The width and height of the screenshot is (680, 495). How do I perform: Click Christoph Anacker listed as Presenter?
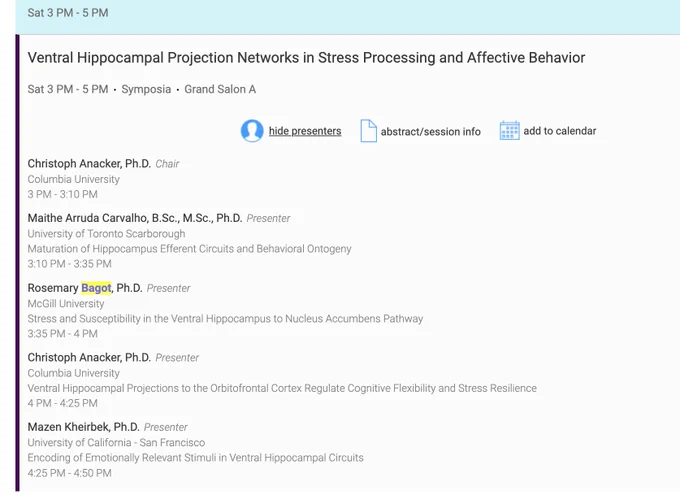coord(89,357)
